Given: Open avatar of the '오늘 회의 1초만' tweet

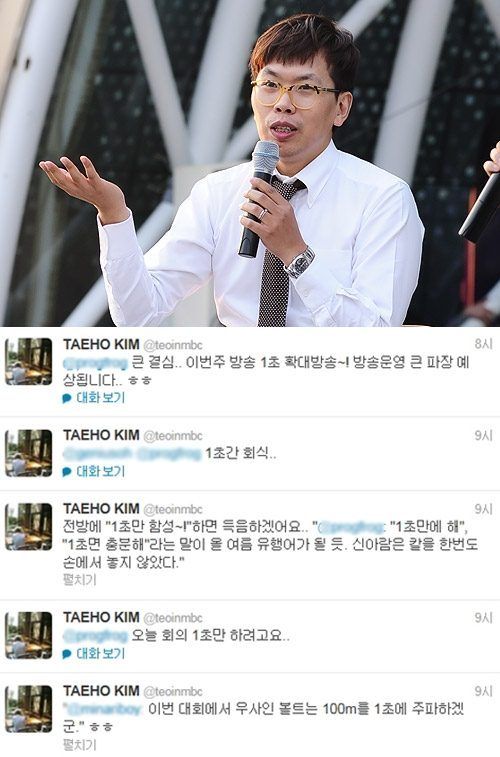Looking at the screenshot, I should [x=28, y=635].
